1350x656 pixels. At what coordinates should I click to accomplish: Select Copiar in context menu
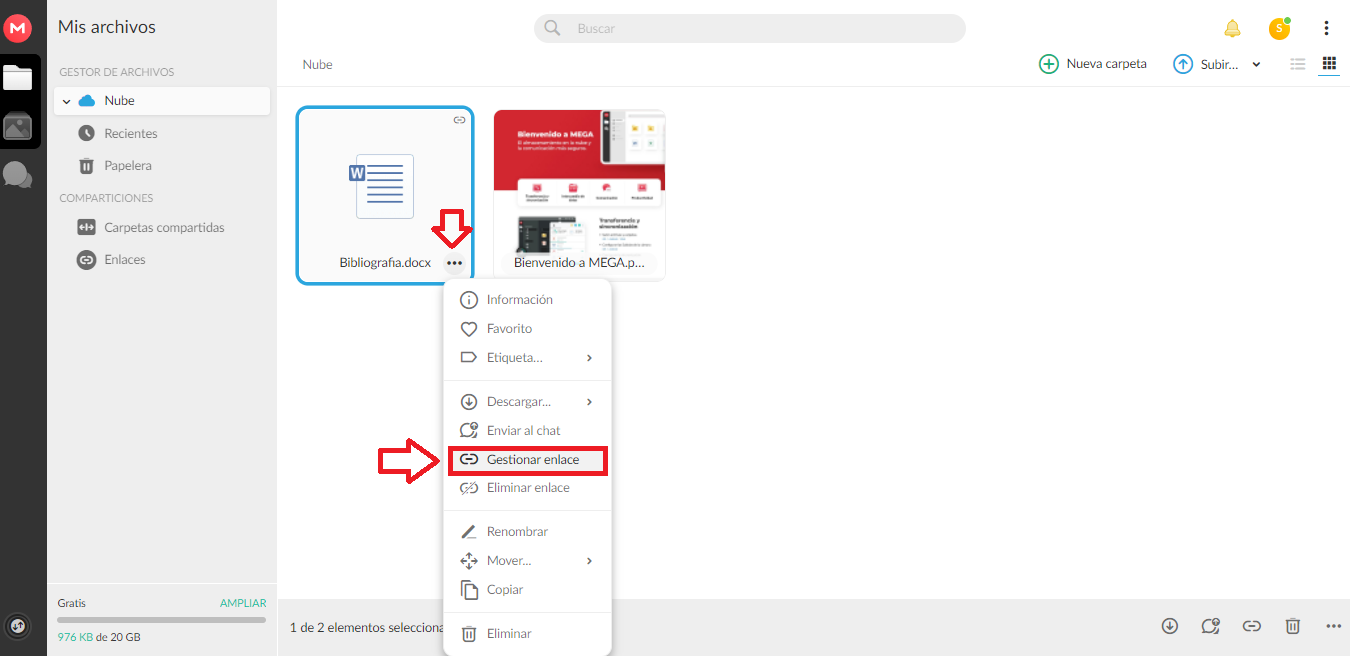coord(527,590)
